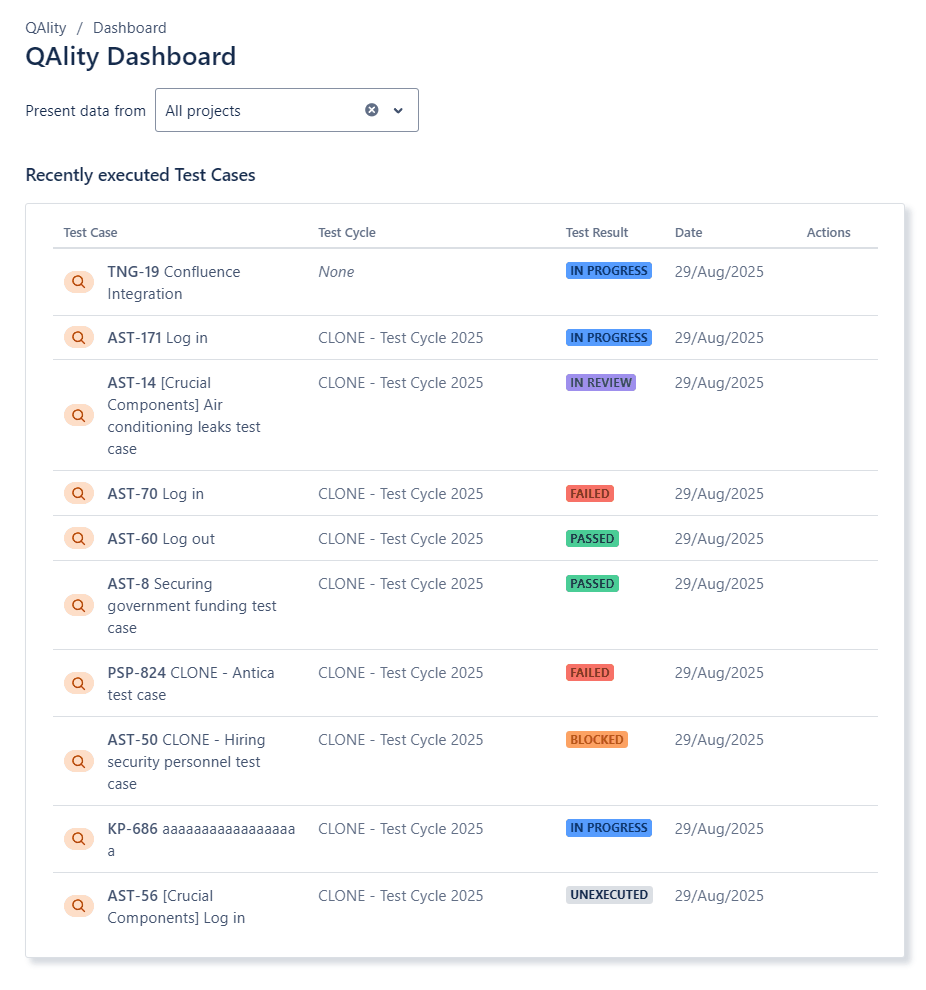Viewport: 926px width, 990px height.
Task: Click BLOCKED badge for AST-50
Action: pyautogui.click(x=597, y=739)
